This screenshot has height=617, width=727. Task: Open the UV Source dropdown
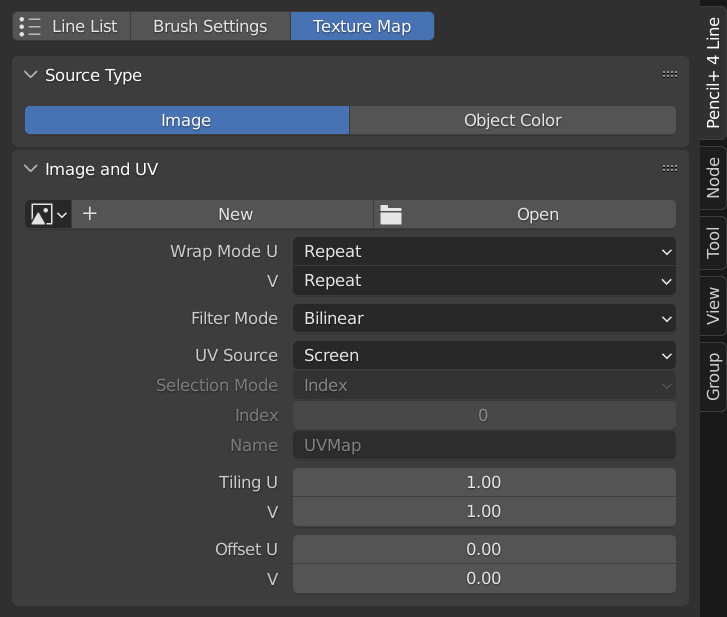[484, 355]
